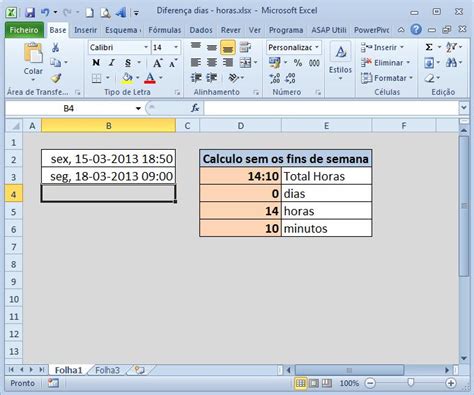The image size is (474, 395).
Task: Apply red font color
Action: (x=150, y=78)
